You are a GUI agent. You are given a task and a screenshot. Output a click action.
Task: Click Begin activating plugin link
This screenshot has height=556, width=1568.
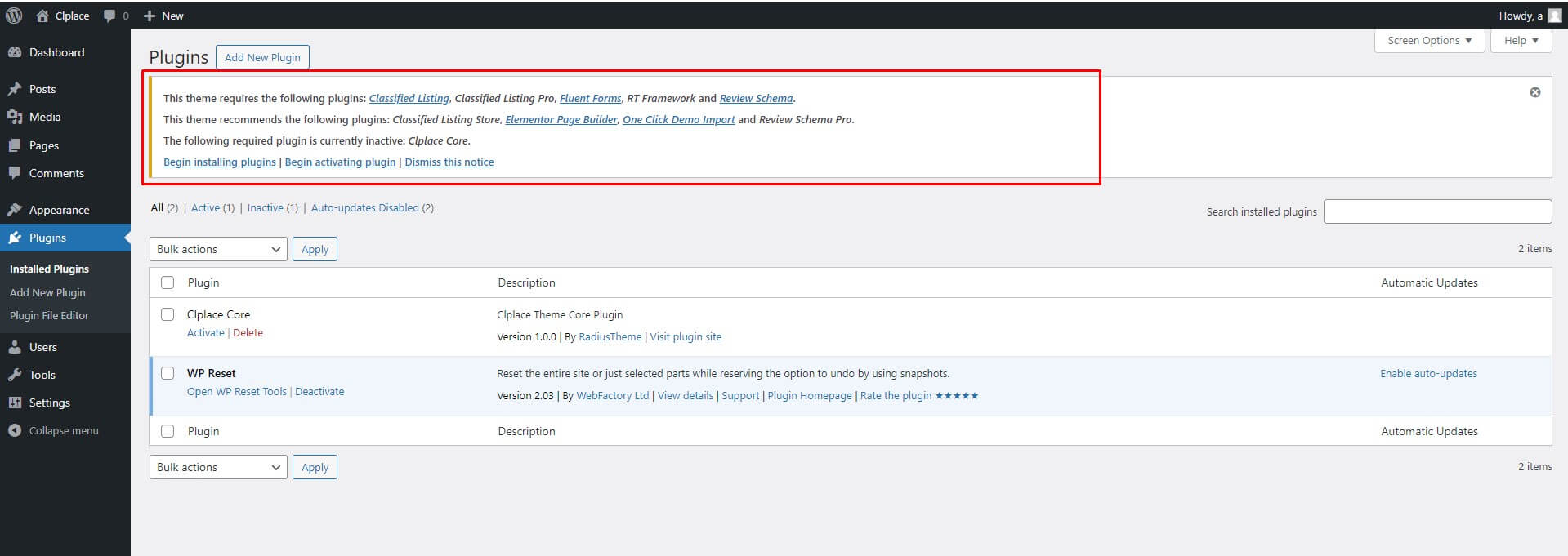coord(340,162)
